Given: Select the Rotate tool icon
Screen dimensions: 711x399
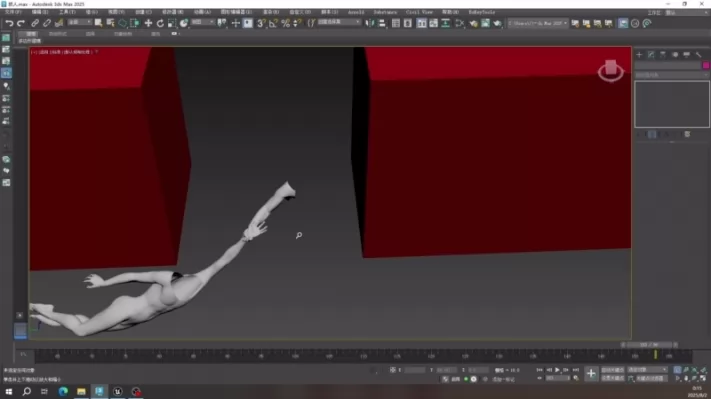Looking at the screenshot, I should [x=160, y=23].
